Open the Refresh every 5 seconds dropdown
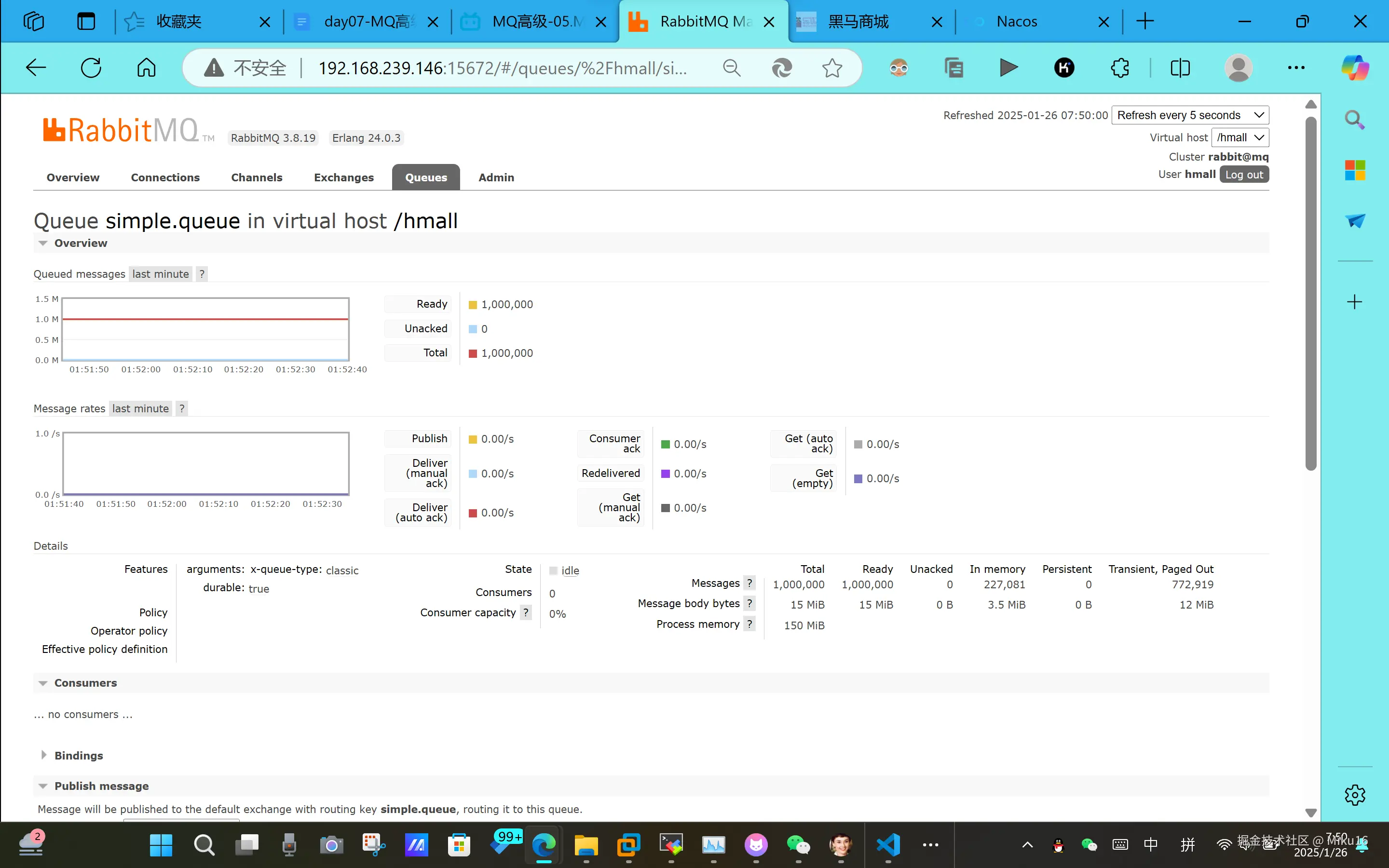 (1190, 115)
